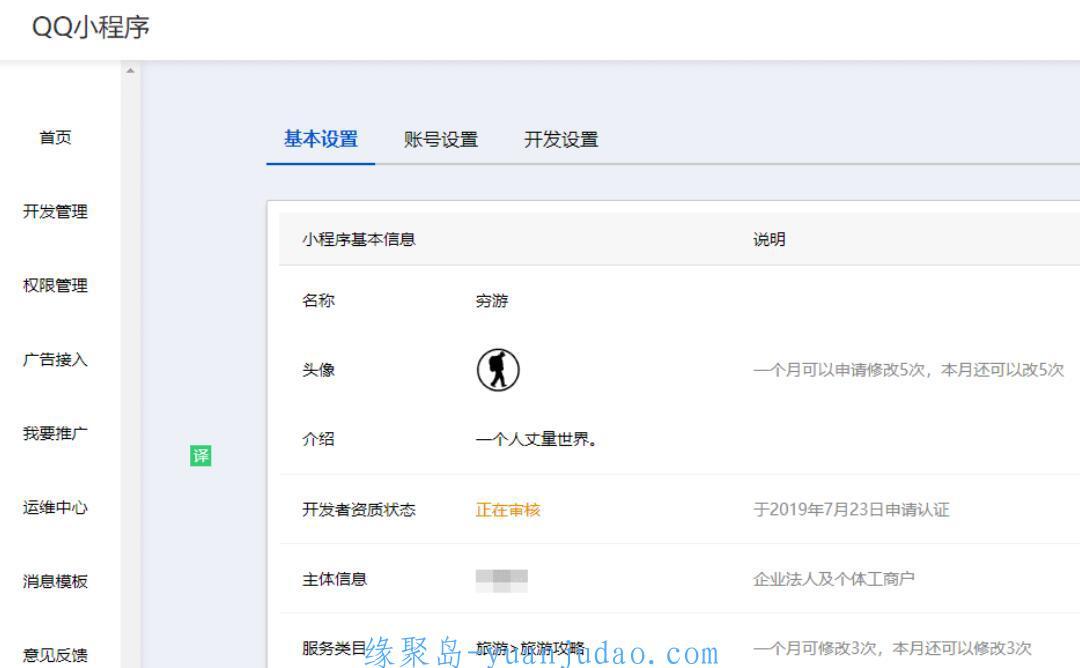
Task: Open 消息模板 sidebar item
Action: (55, 581)
